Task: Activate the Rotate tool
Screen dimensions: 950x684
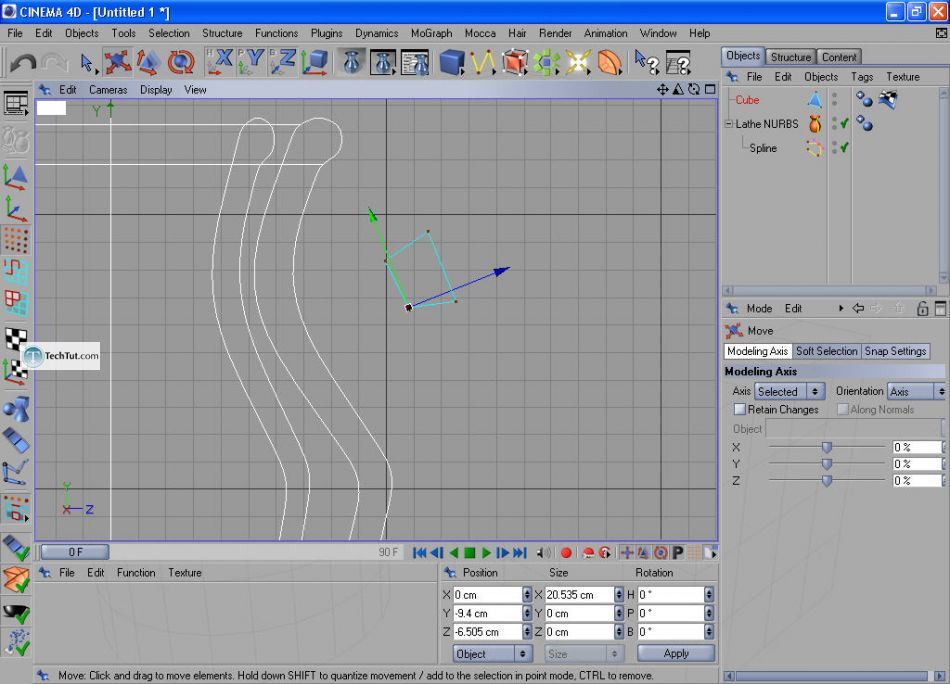Action: pyautogui.click(x=181, y=62)
